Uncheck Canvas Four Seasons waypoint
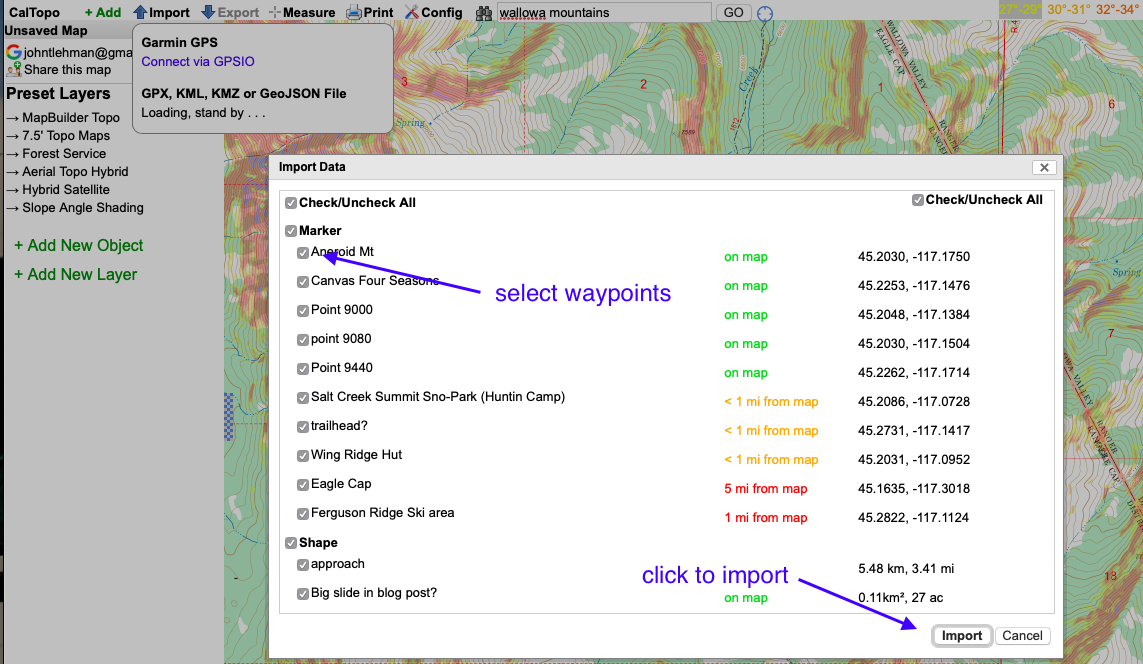This screenshot has width=1143, height=664. tap(303, 282)
